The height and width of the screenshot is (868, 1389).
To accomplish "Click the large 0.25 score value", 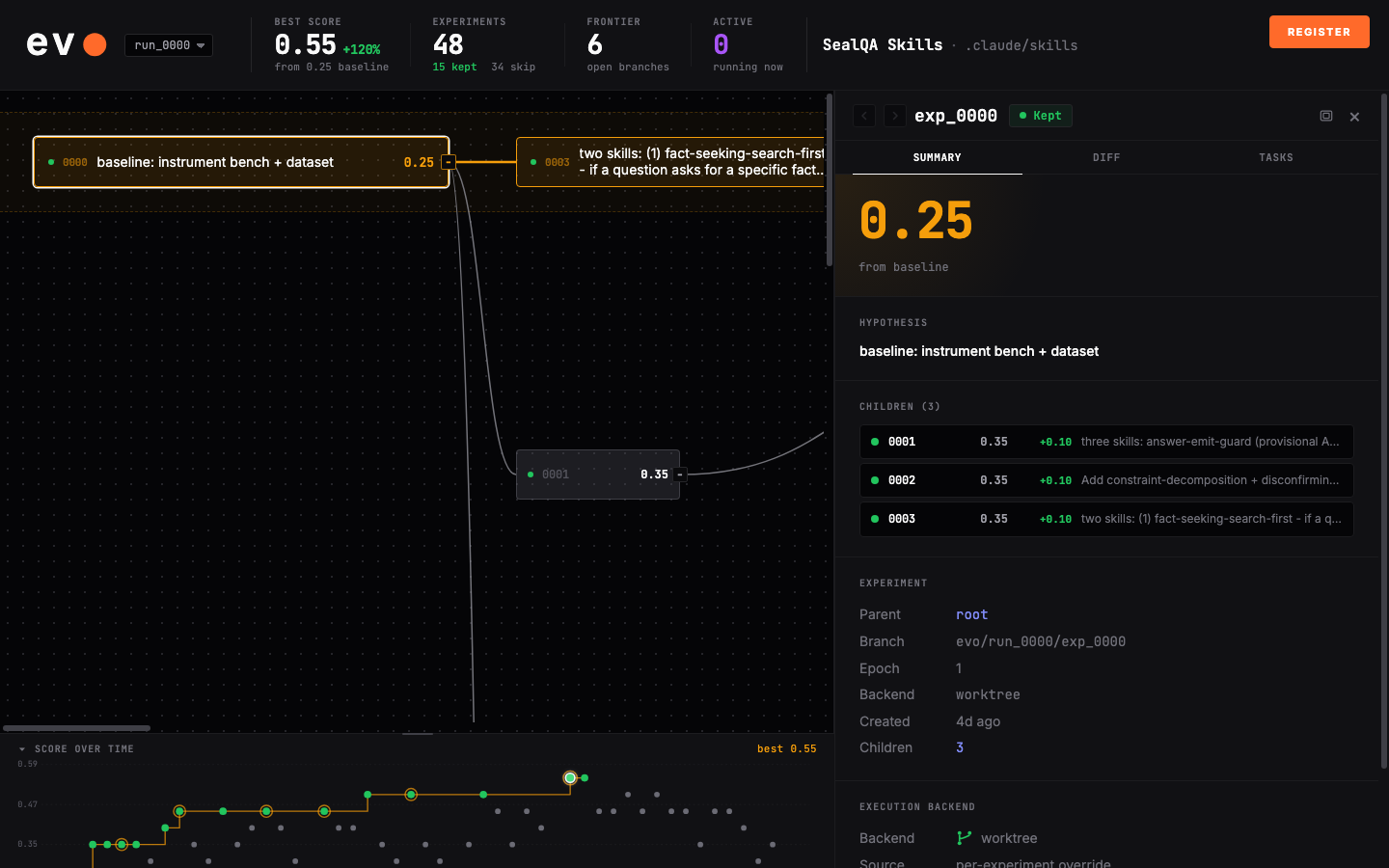I will [x=916, y=221].
